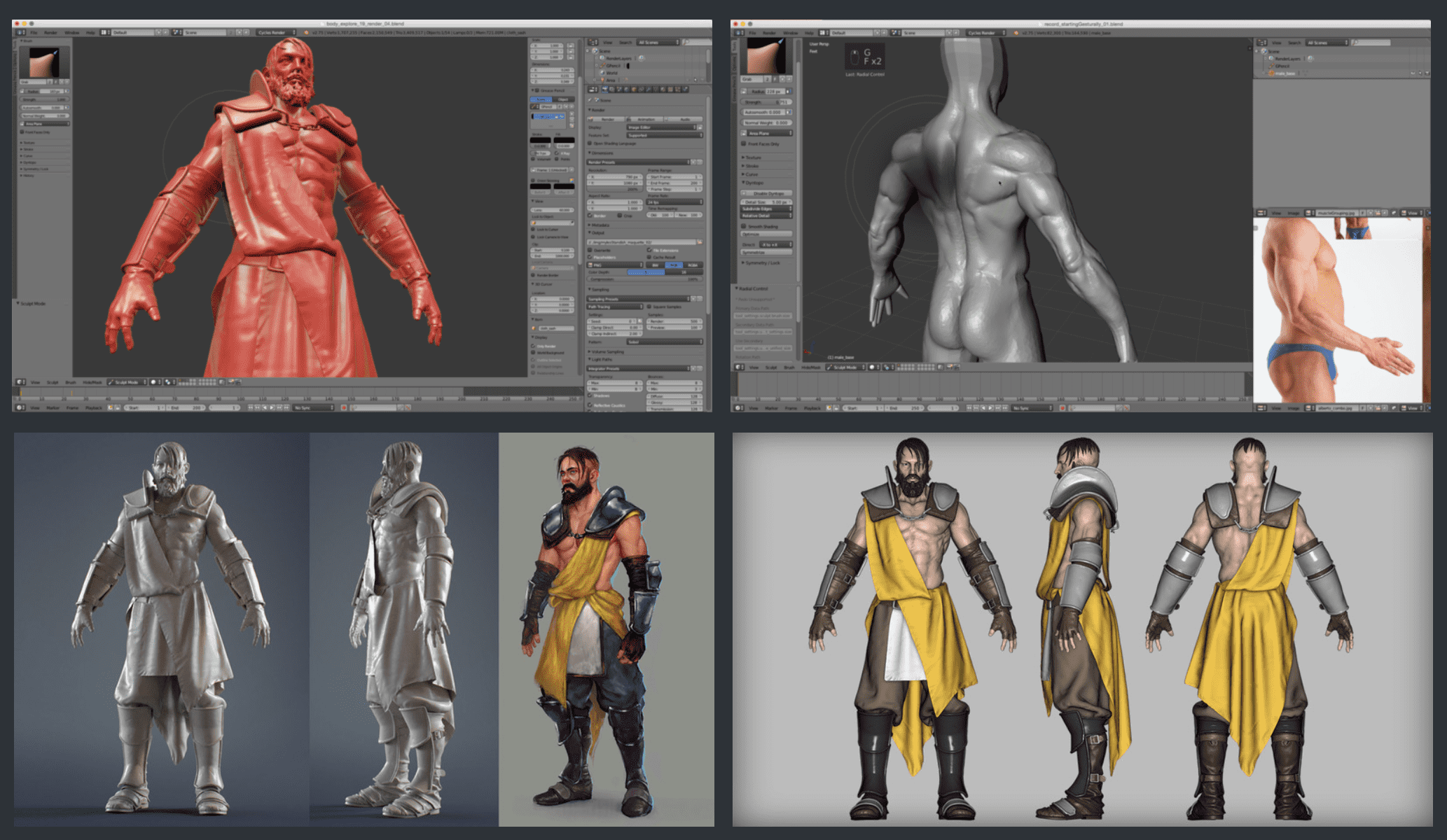Open Cycles Render engine dropdown in the red-model window

click(276, 33)
